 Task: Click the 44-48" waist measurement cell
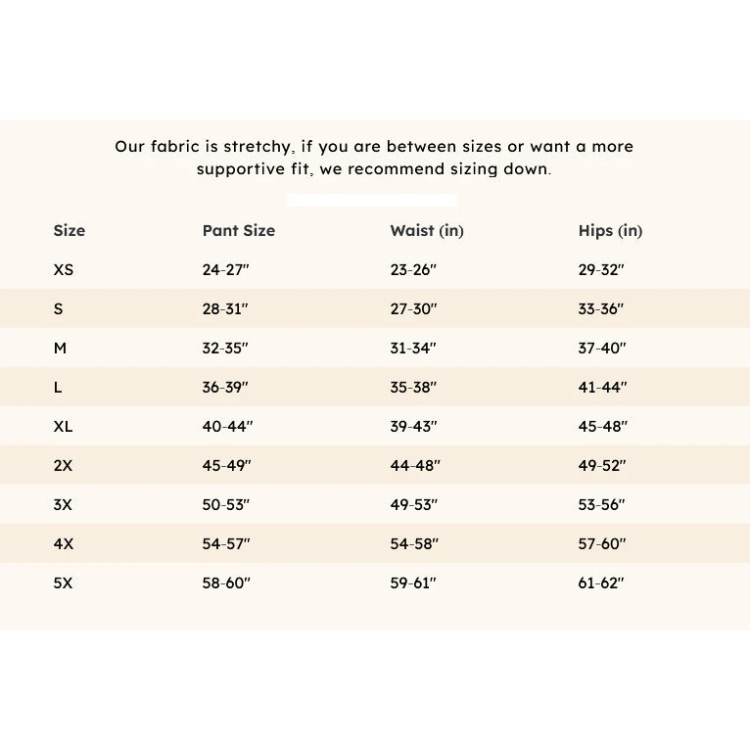[x=415, y=466]
